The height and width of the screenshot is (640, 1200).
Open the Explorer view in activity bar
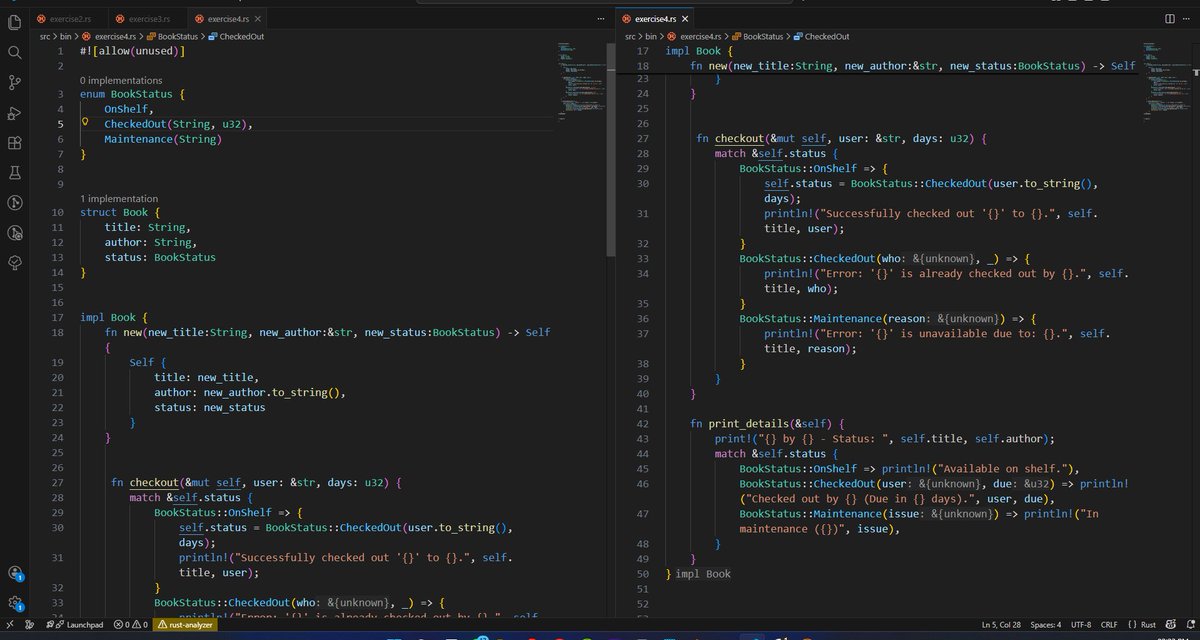coord(15,21)
